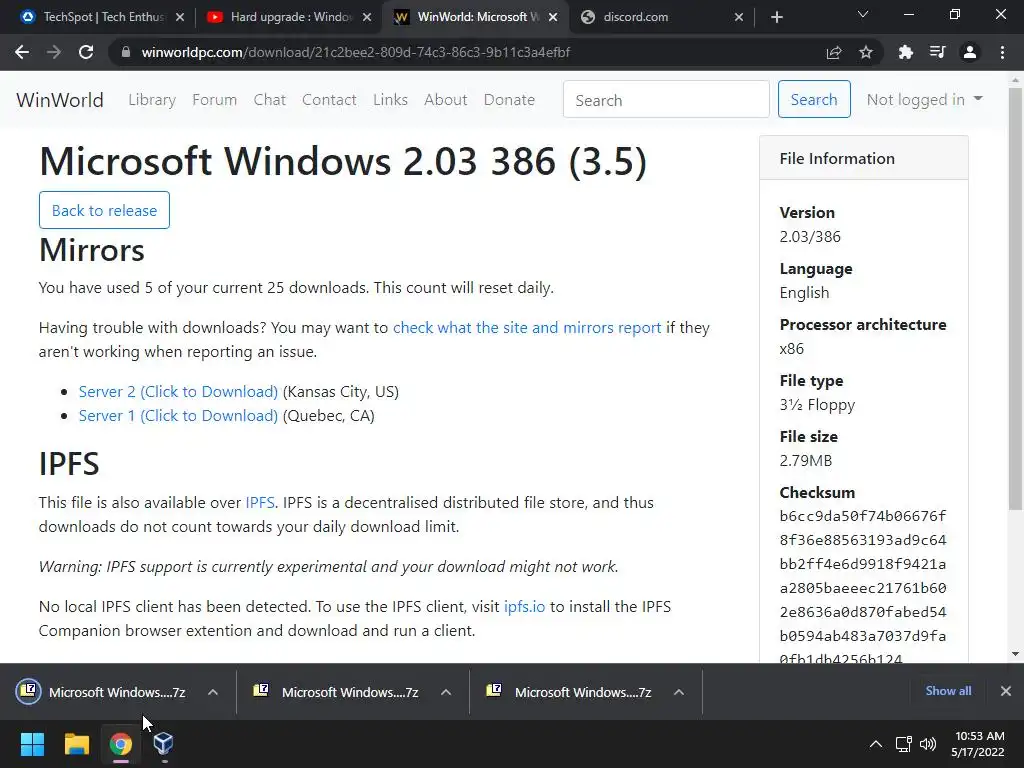Expand options for second 7z download
Screen dimensions: 1024x768
tap(446, 692)
